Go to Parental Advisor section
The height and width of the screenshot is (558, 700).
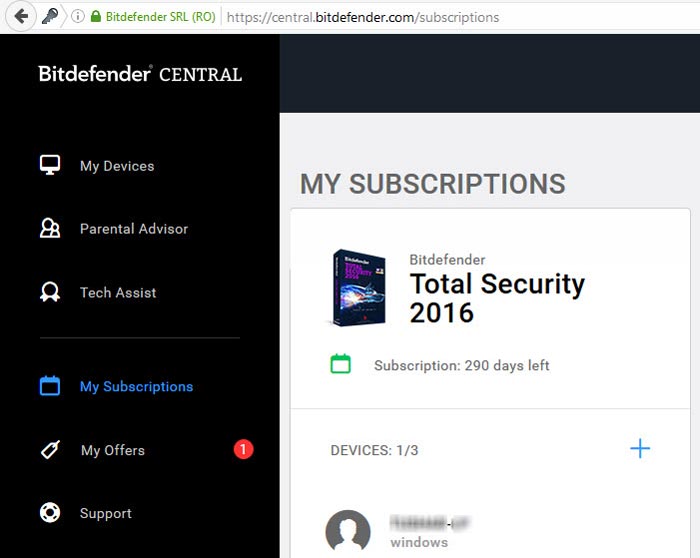134,229
